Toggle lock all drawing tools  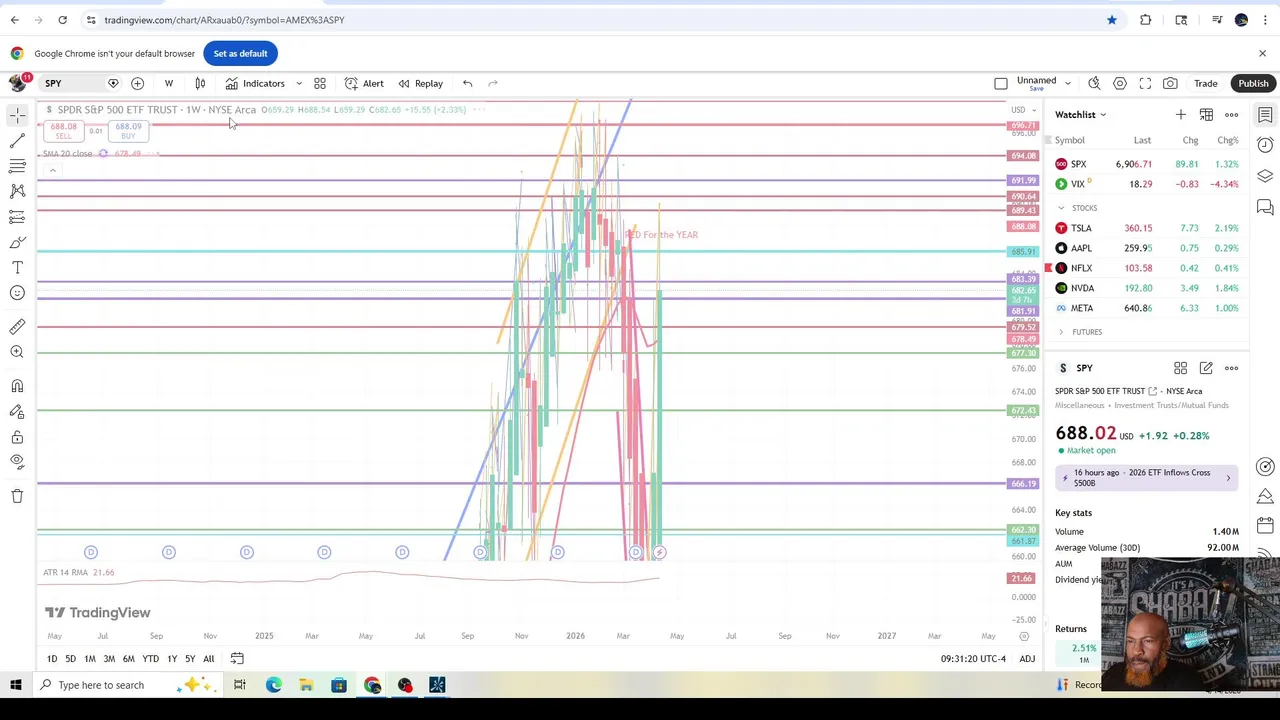pyautogui.click(x=17, y=437)
